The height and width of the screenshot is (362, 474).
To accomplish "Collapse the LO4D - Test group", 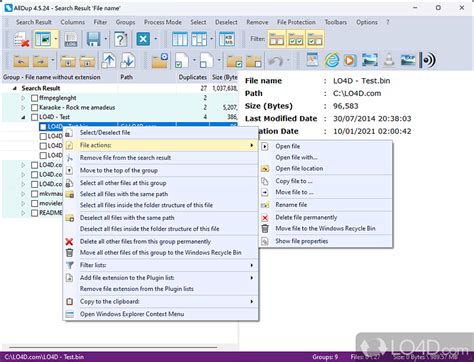I will [x=23, y=117].
